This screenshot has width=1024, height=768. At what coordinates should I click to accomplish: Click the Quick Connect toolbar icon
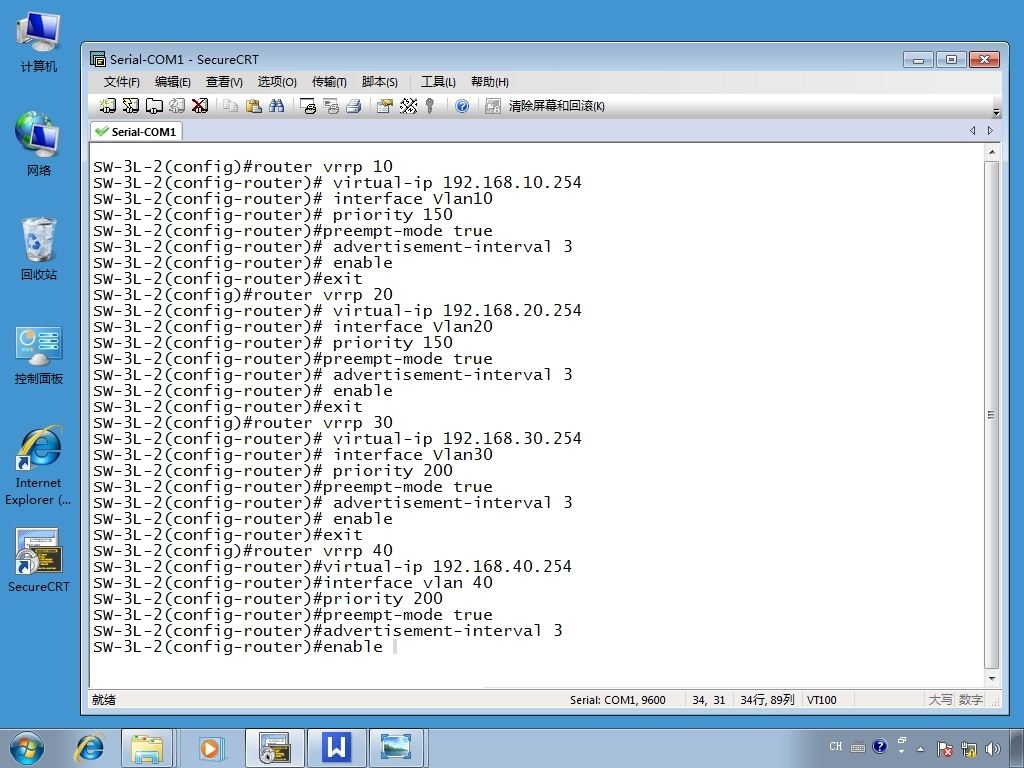(131, 106)
